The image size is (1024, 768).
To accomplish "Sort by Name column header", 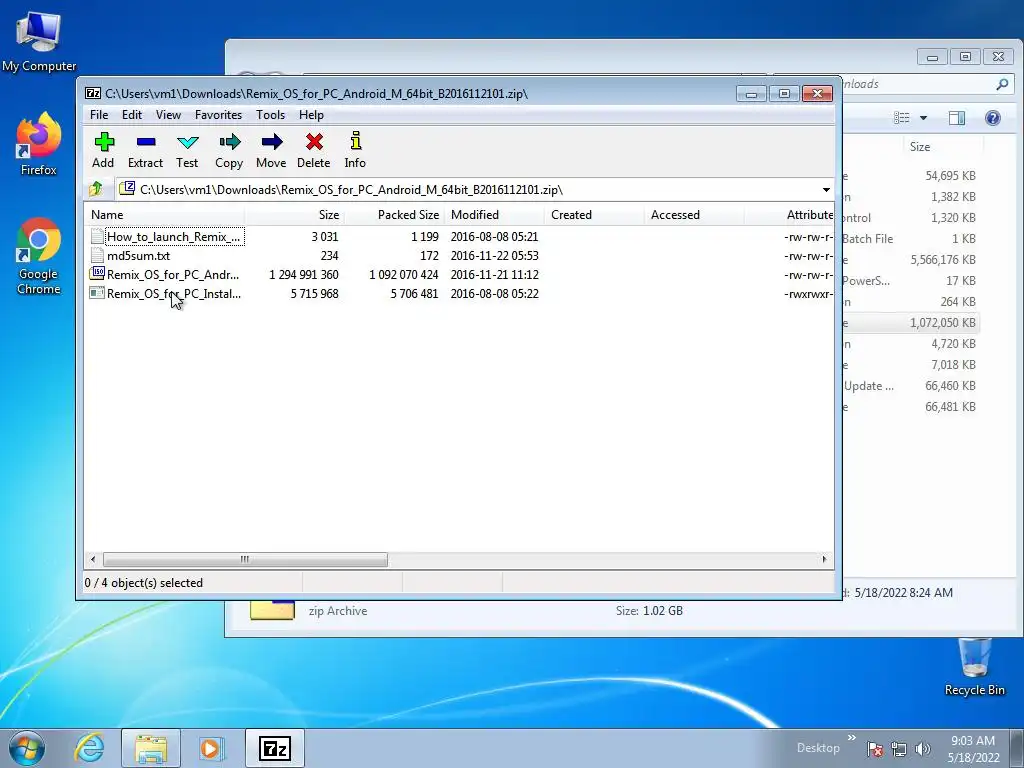I will 165,214.
